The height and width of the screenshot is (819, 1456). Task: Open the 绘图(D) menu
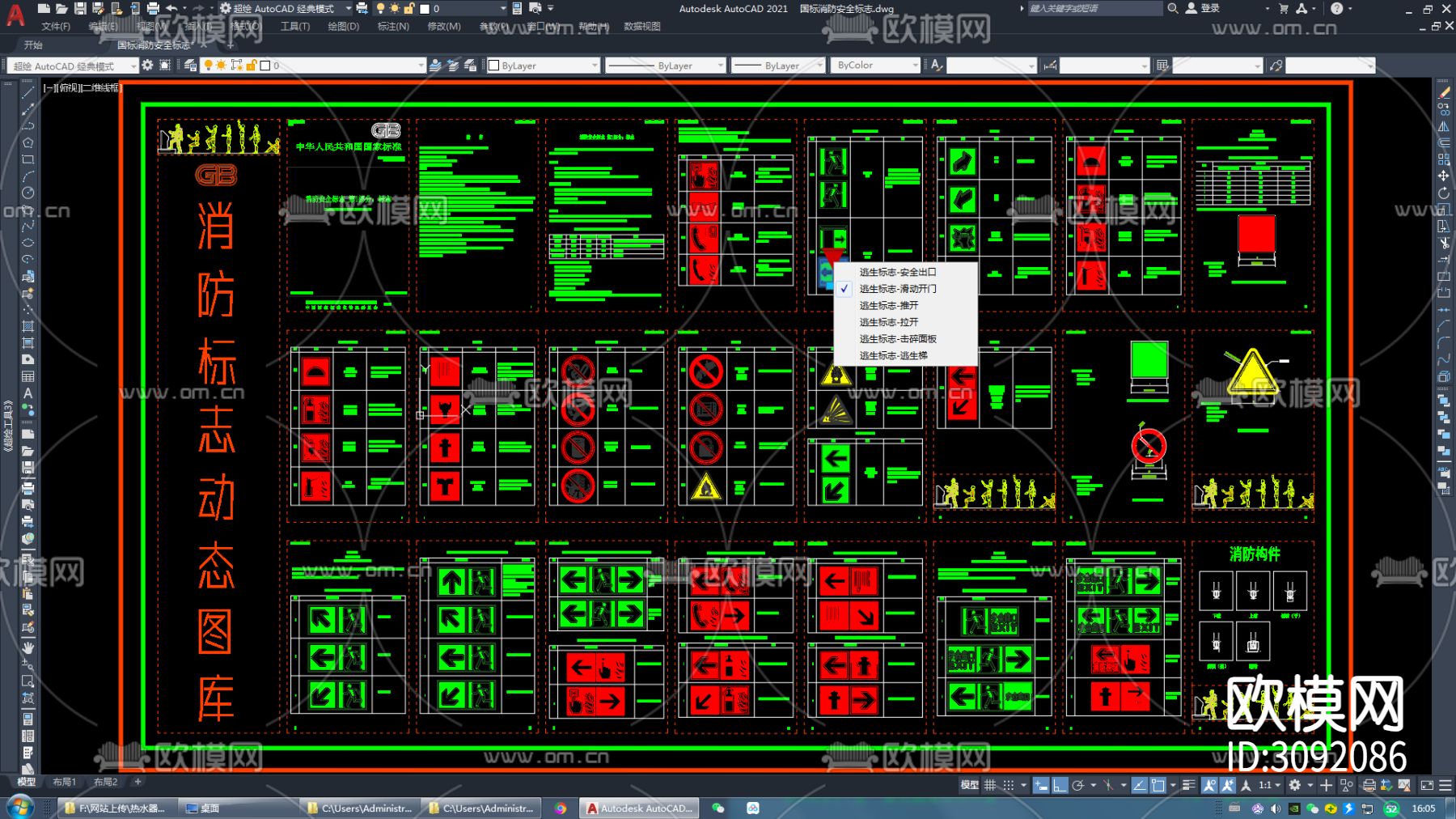point(344,27)
